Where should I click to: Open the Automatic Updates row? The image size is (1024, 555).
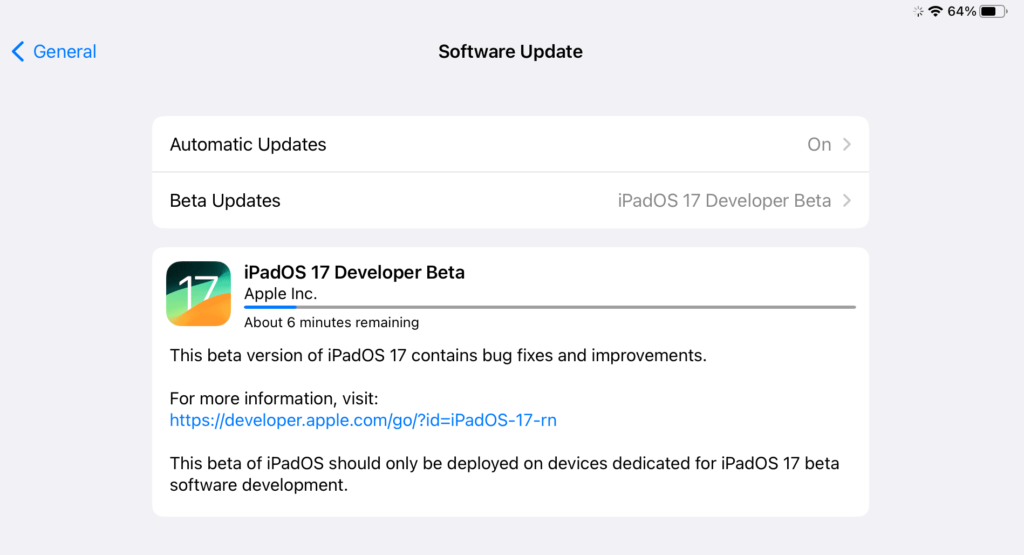(510, 144)
